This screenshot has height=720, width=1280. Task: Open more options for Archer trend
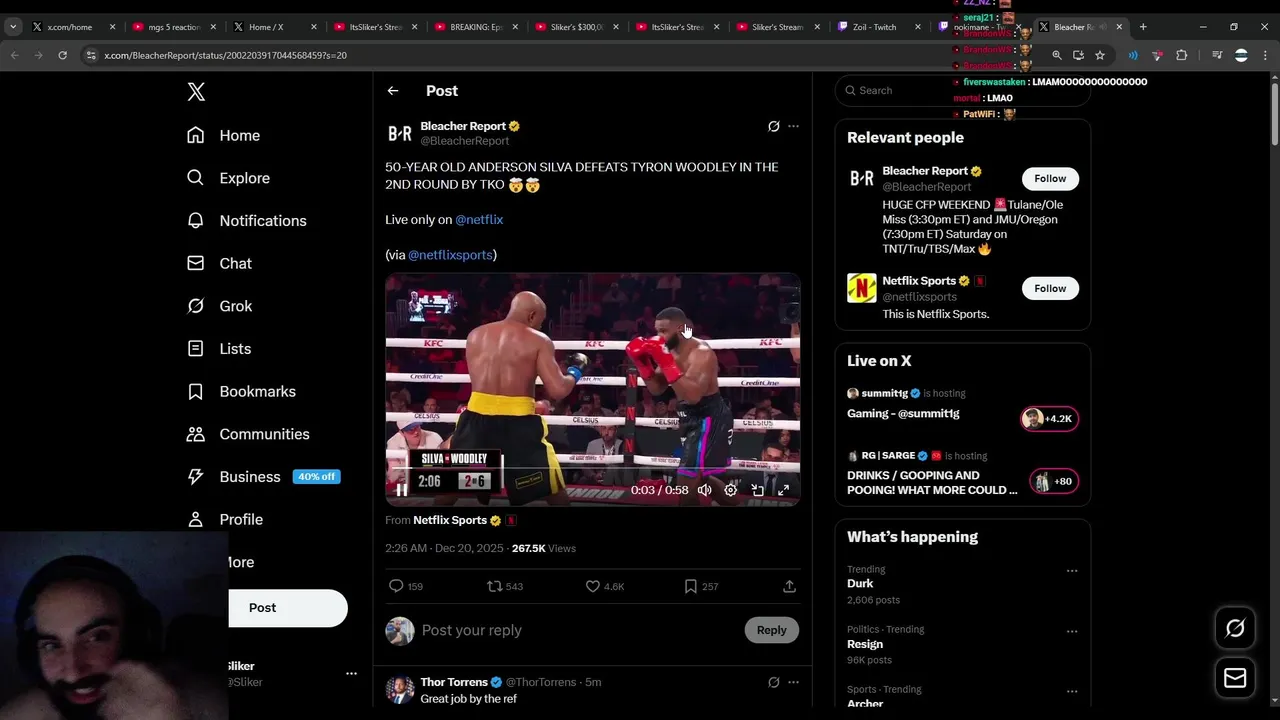point(1072,691)
